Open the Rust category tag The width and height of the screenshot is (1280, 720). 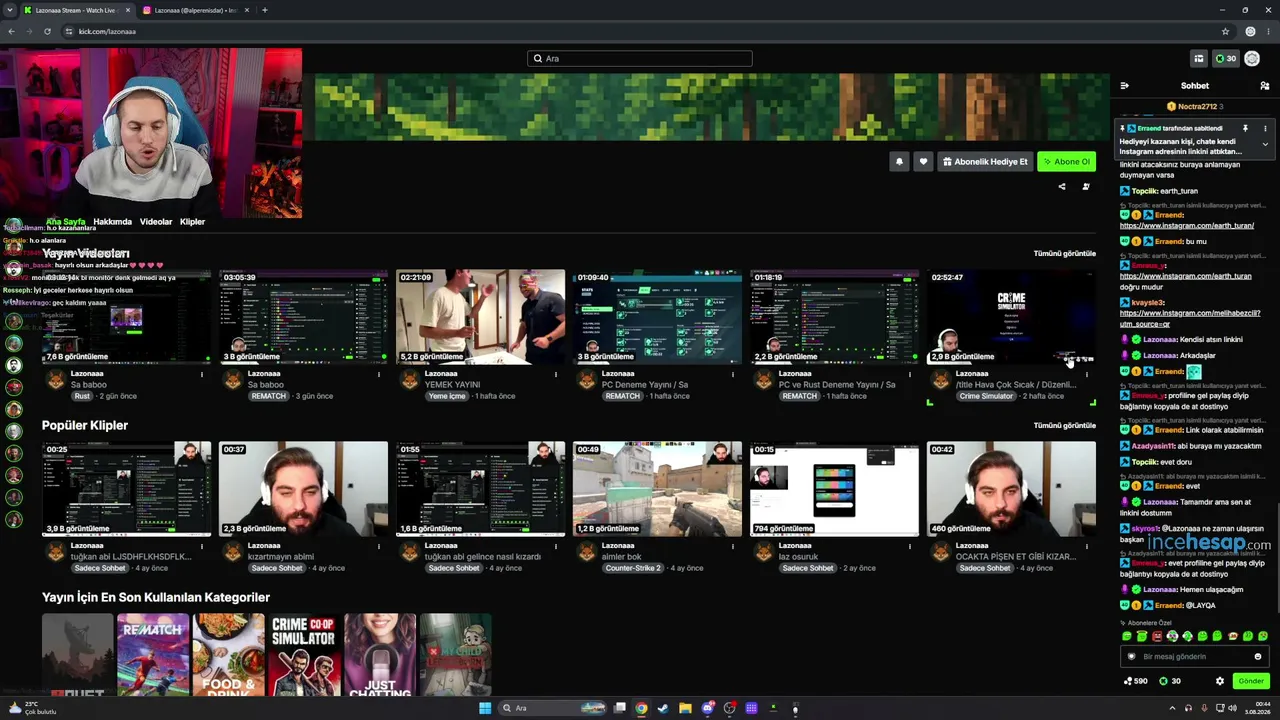(82, 396)
